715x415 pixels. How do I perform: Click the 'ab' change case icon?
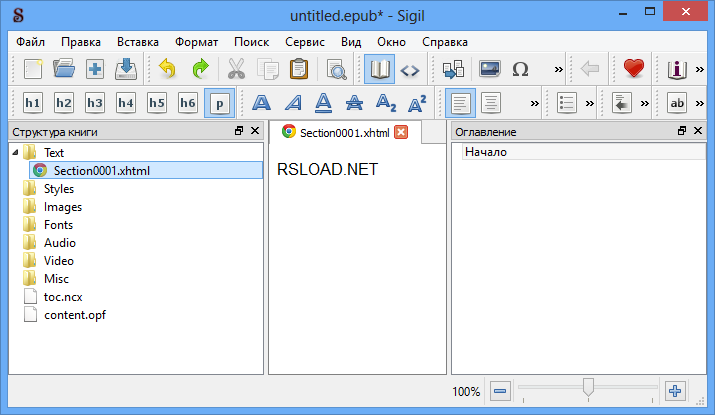pos(677,103)
